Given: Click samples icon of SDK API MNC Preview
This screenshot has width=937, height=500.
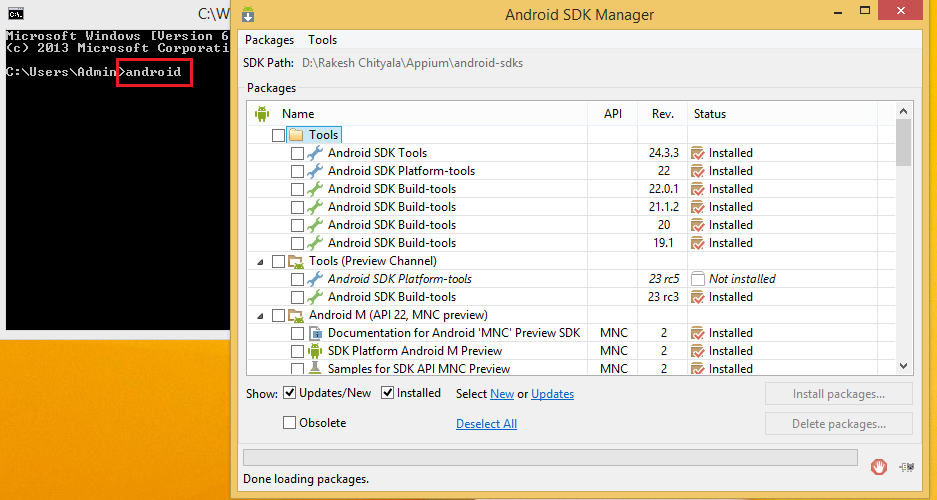Looking at the screenshot, I should 315,368.
